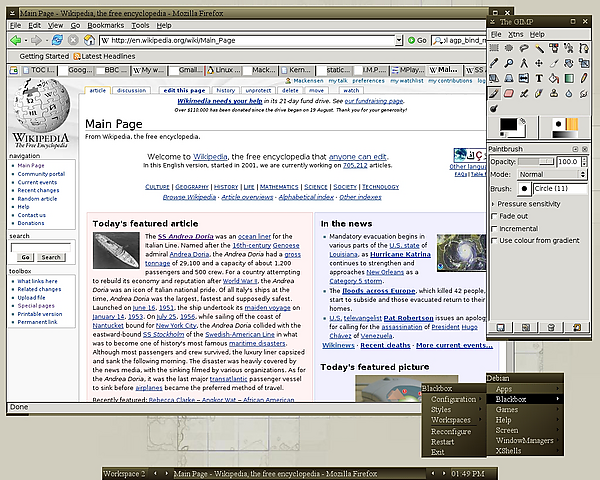Enable Use colour from gradient option

[494, 240]
